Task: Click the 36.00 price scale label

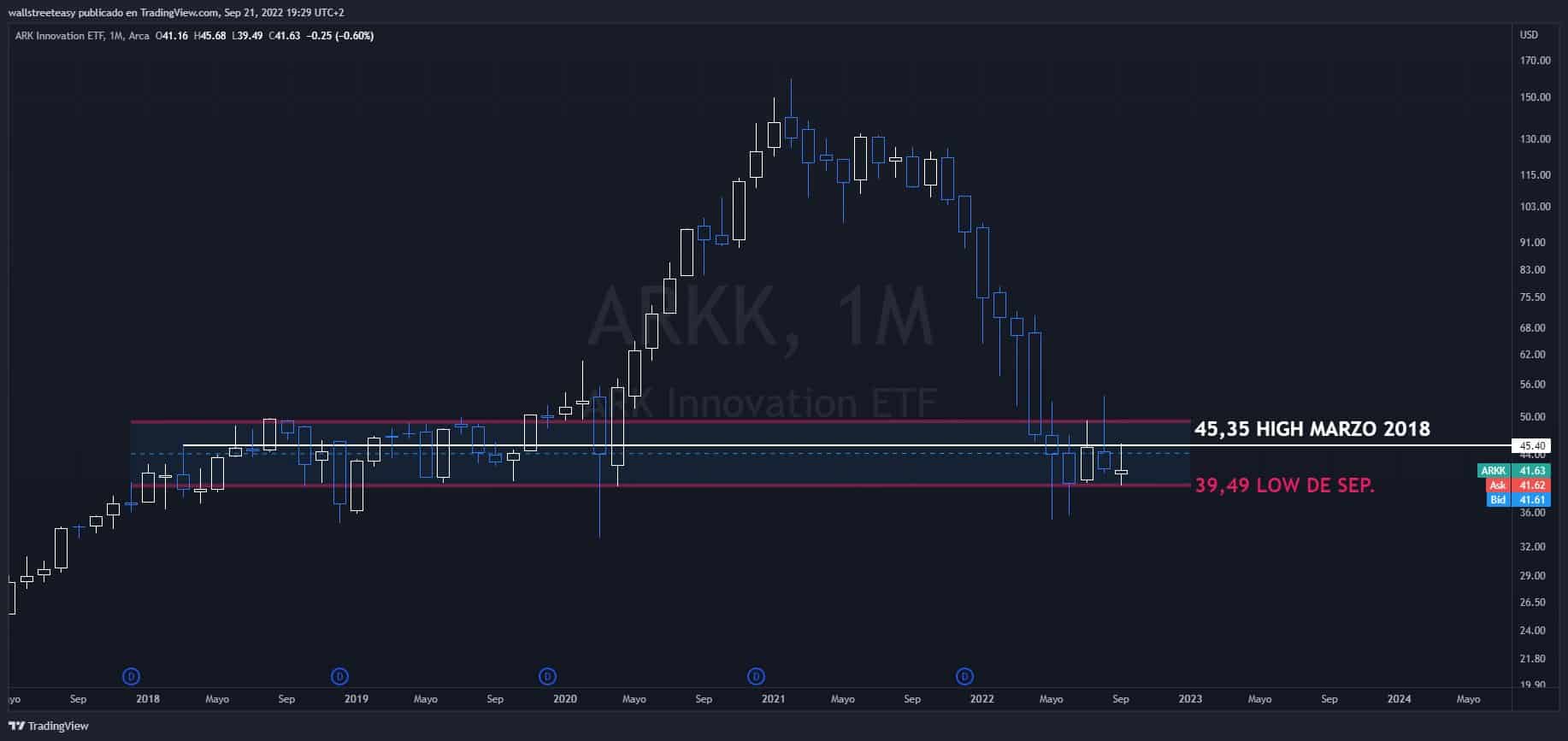Action: 1535,513
